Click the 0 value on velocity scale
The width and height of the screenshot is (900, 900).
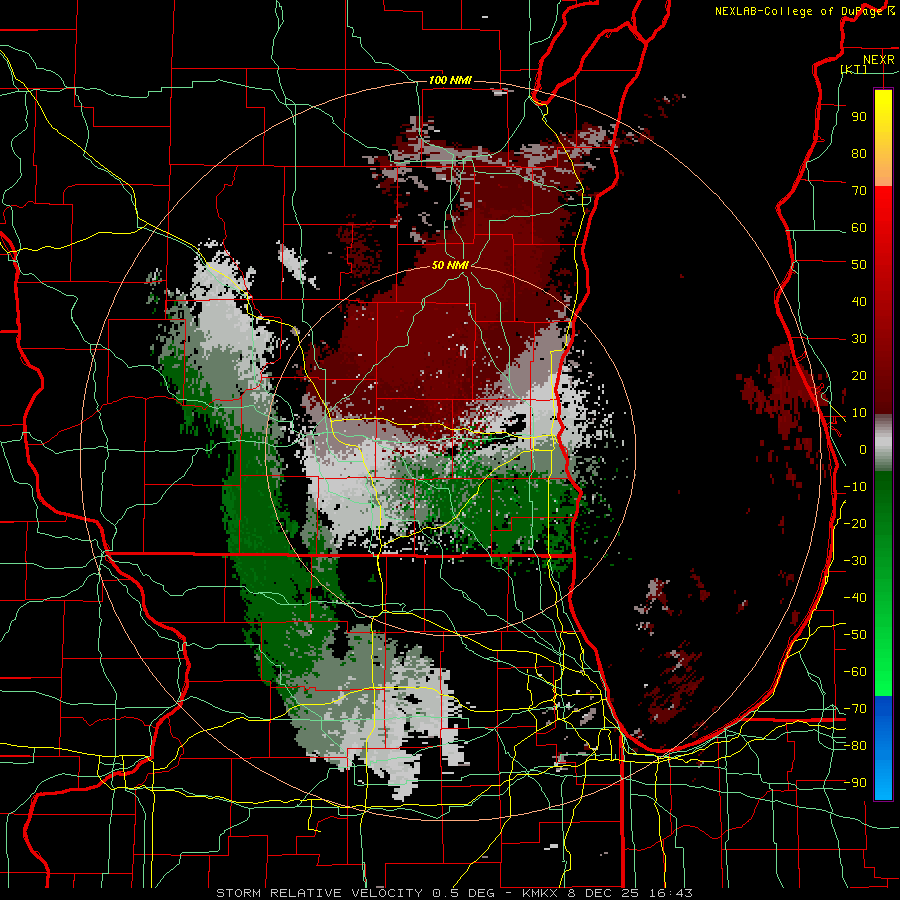pos(863,449)
